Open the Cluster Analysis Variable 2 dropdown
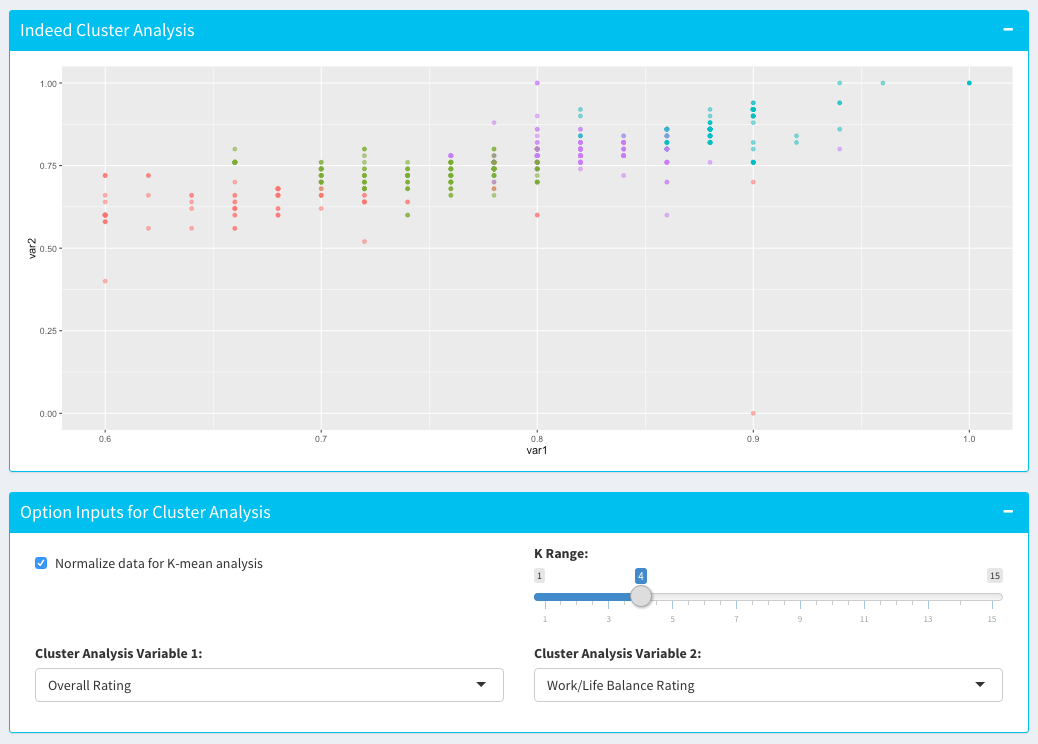The width and height of the screenshot is (1038, 744). [768, 685]
